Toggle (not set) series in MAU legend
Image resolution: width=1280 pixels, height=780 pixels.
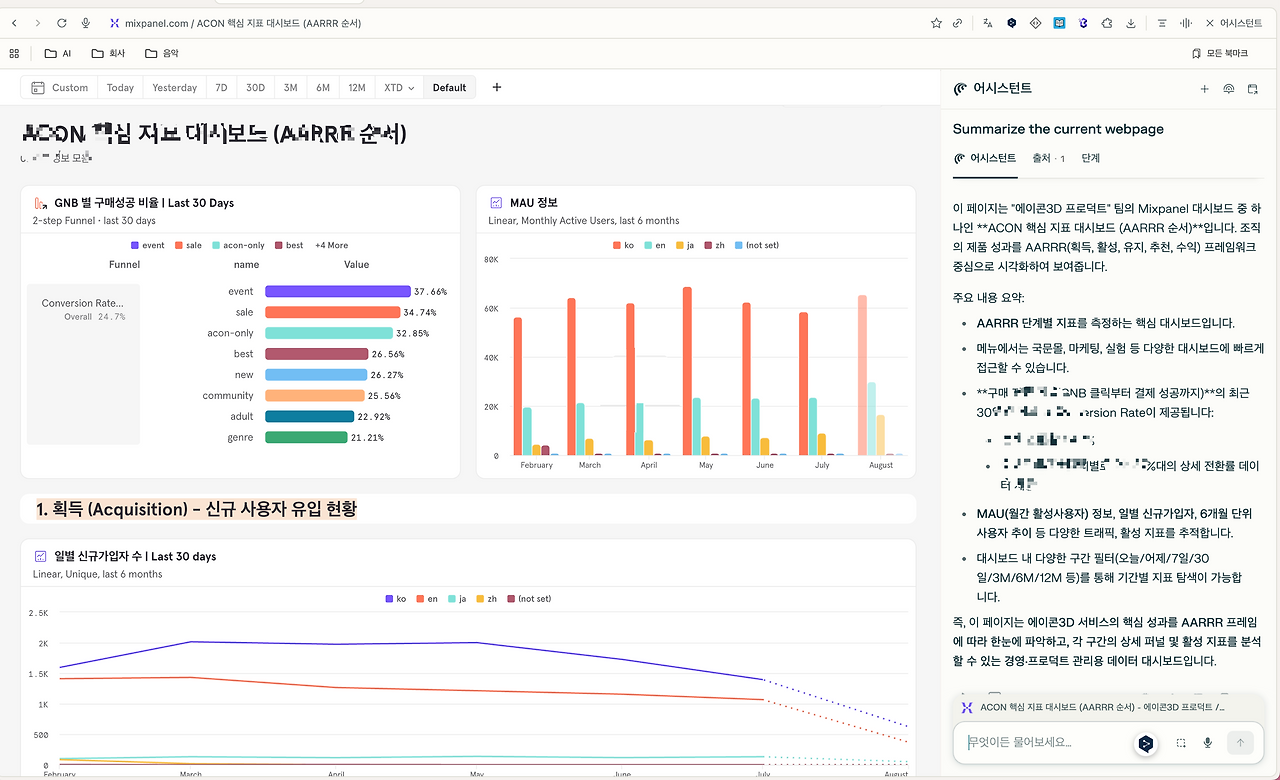757,245
